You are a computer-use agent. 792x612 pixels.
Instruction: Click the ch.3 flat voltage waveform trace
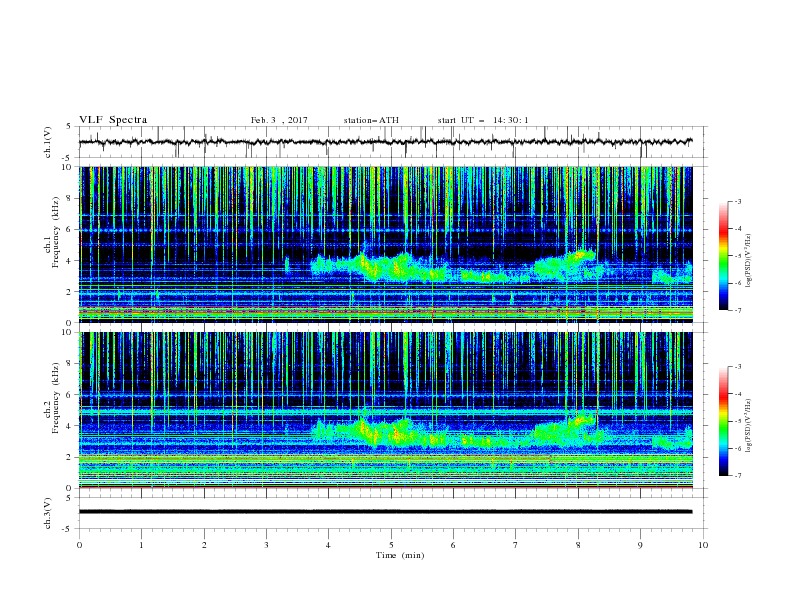[385, 512]
